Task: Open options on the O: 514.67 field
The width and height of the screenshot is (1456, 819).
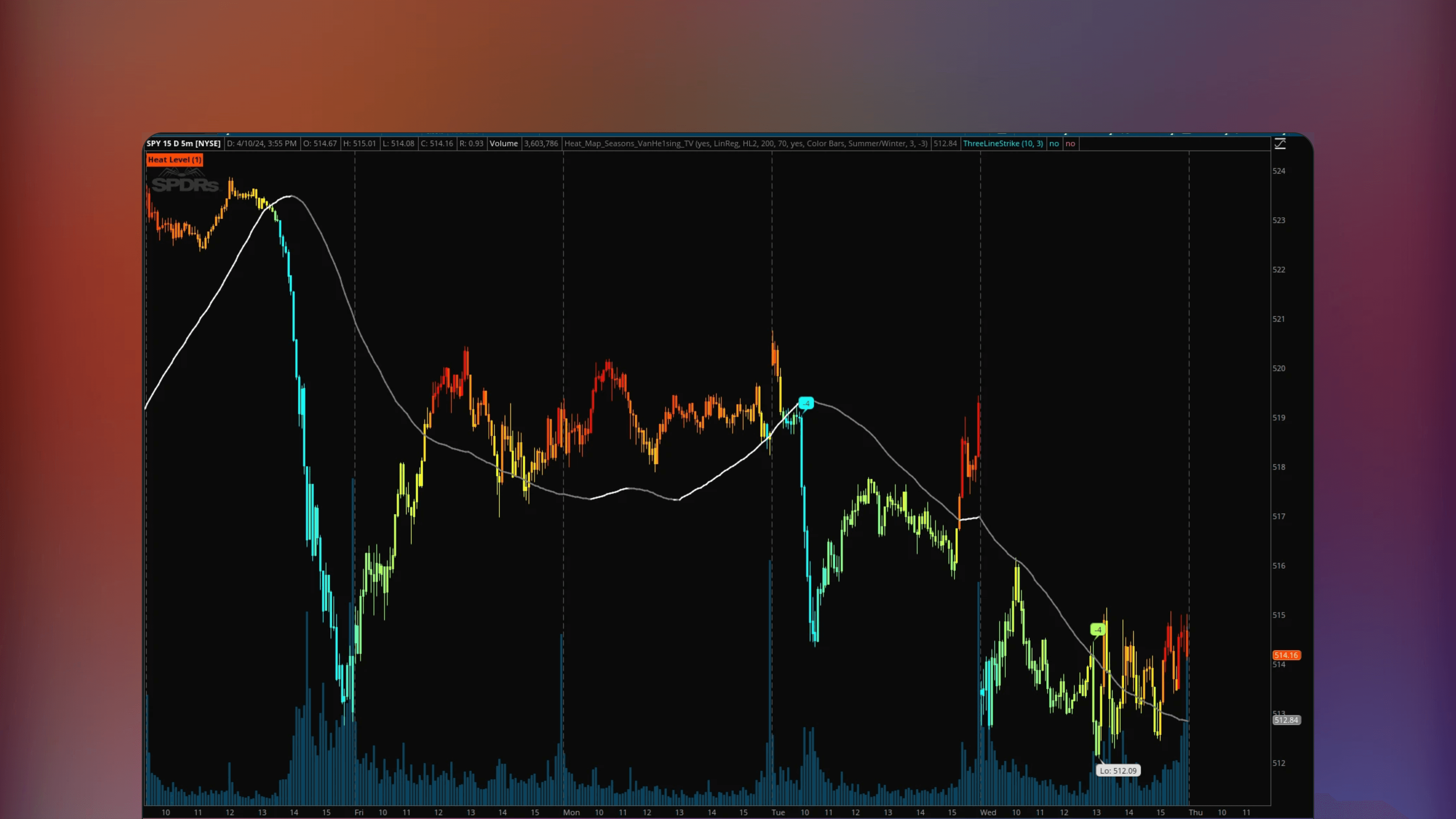Action: (320, 143)
